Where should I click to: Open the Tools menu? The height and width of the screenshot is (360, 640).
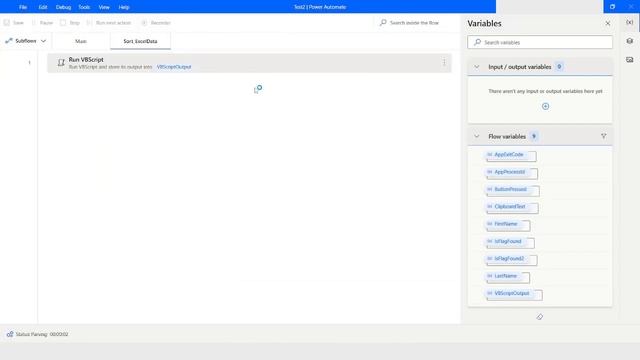click(84, 7)
